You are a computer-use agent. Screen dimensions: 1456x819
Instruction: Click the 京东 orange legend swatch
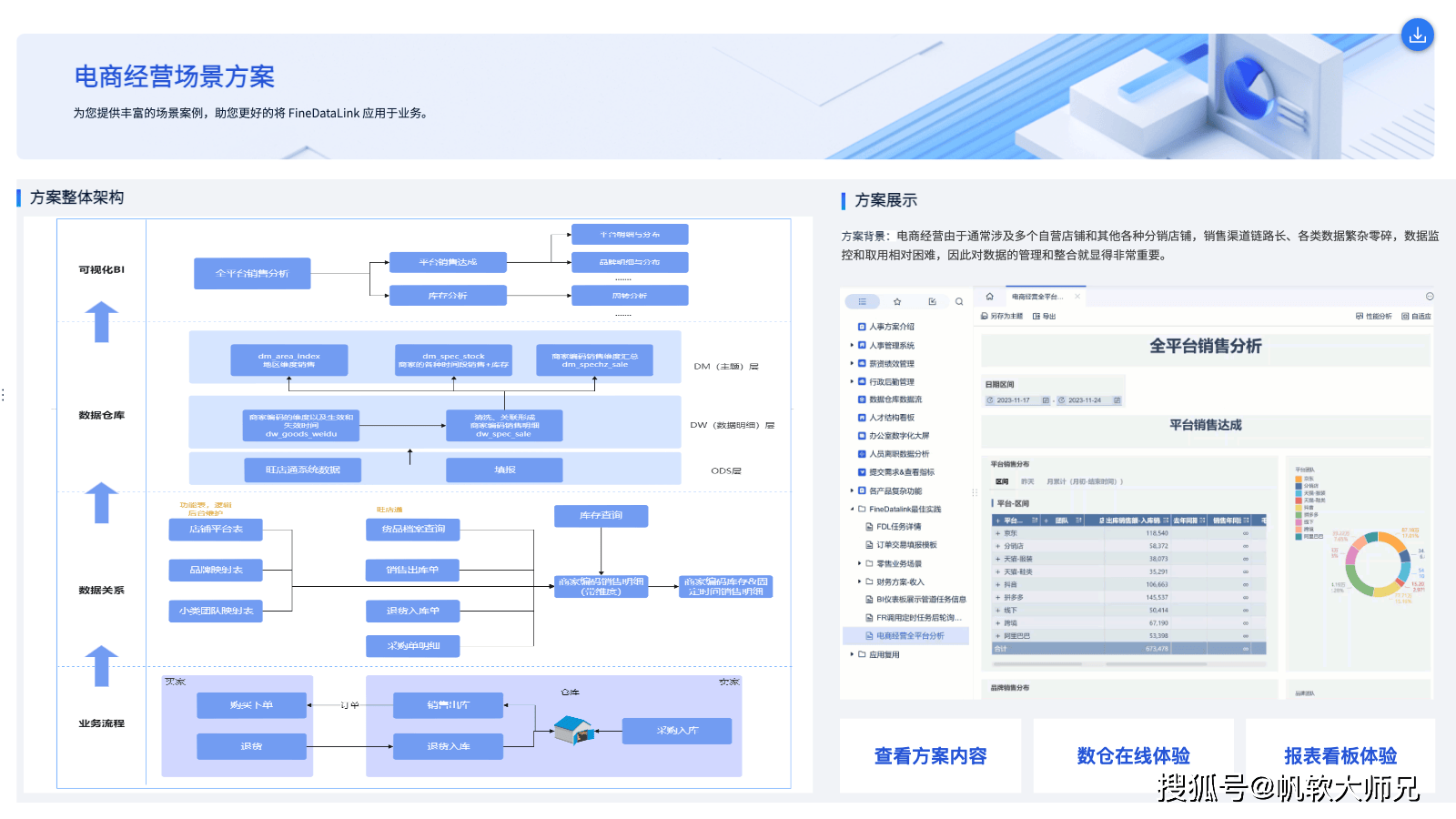1299,479
